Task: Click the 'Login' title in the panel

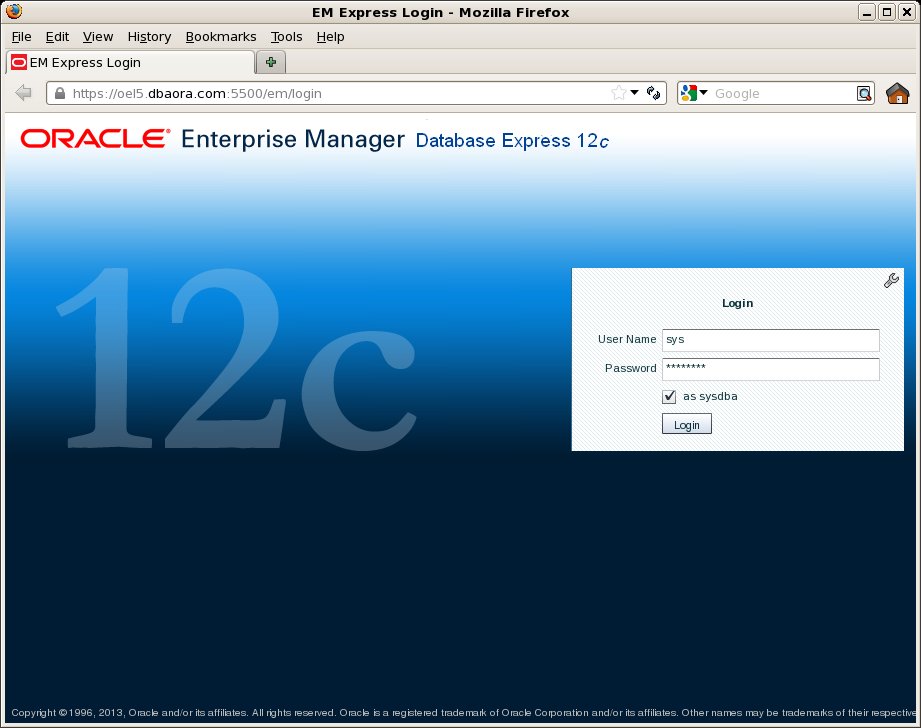Action: (737, 303)
